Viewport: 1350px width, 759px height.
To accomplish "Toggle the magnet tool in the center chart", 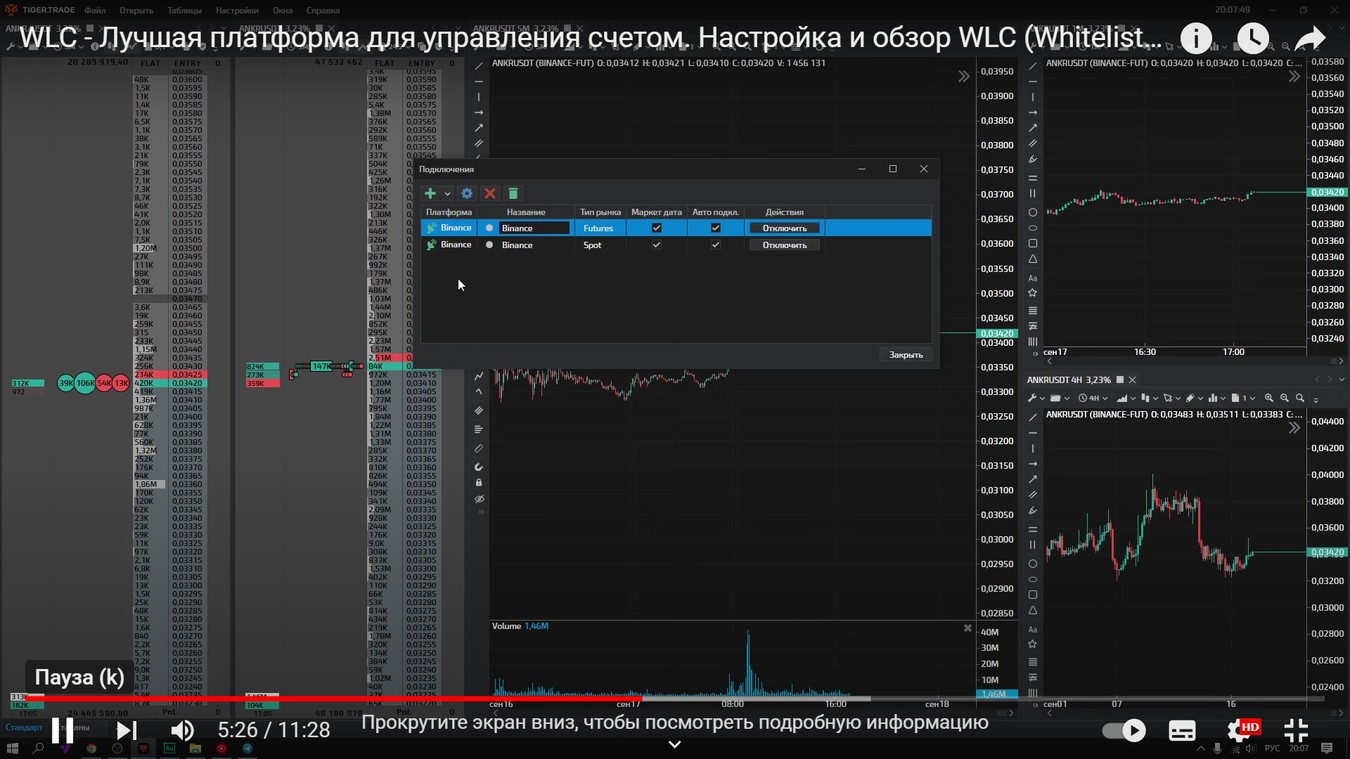I will (478, 466).
